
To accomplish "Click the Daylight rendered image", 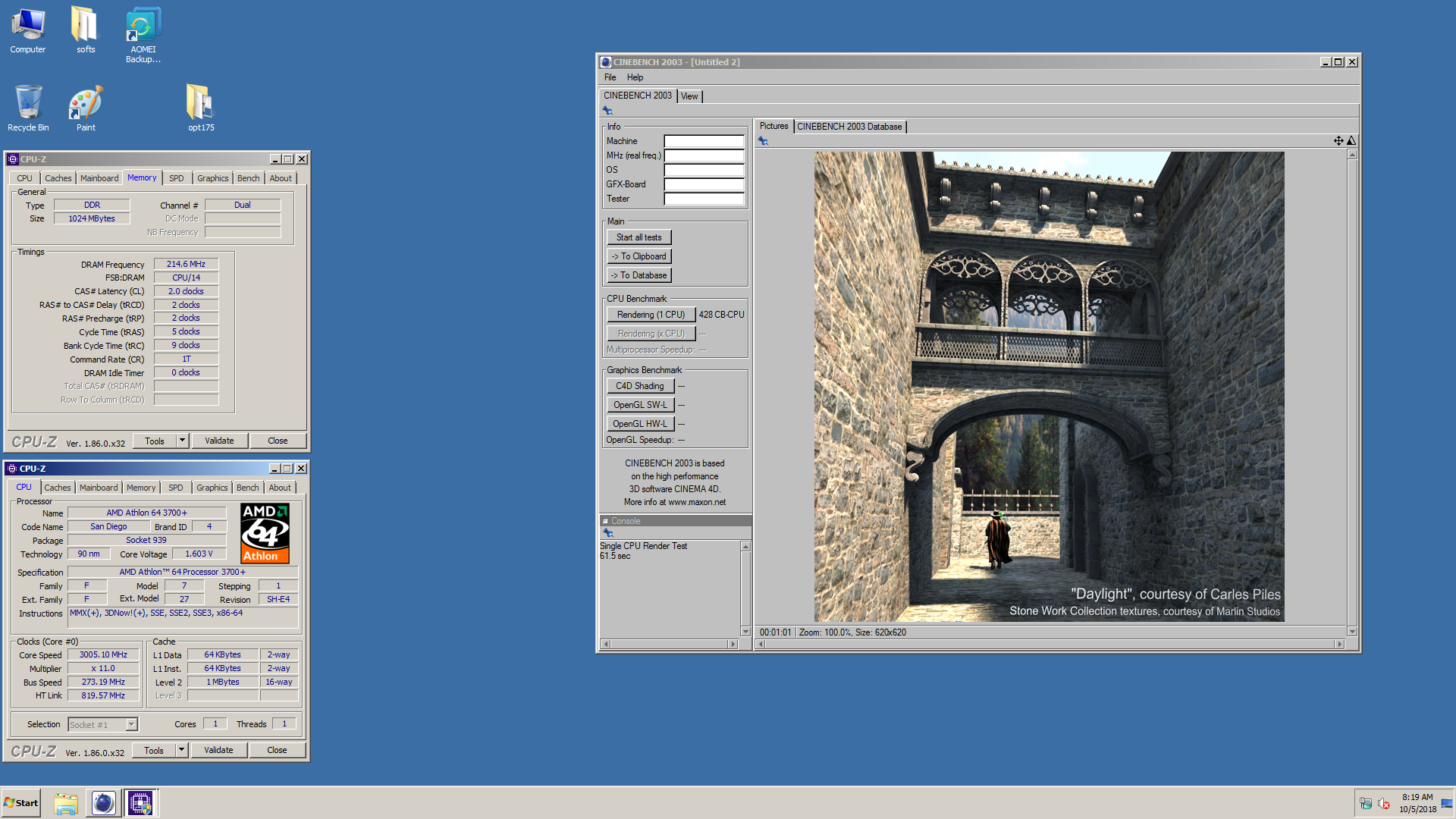I will pyautogui.click(x=1049, y=387).
